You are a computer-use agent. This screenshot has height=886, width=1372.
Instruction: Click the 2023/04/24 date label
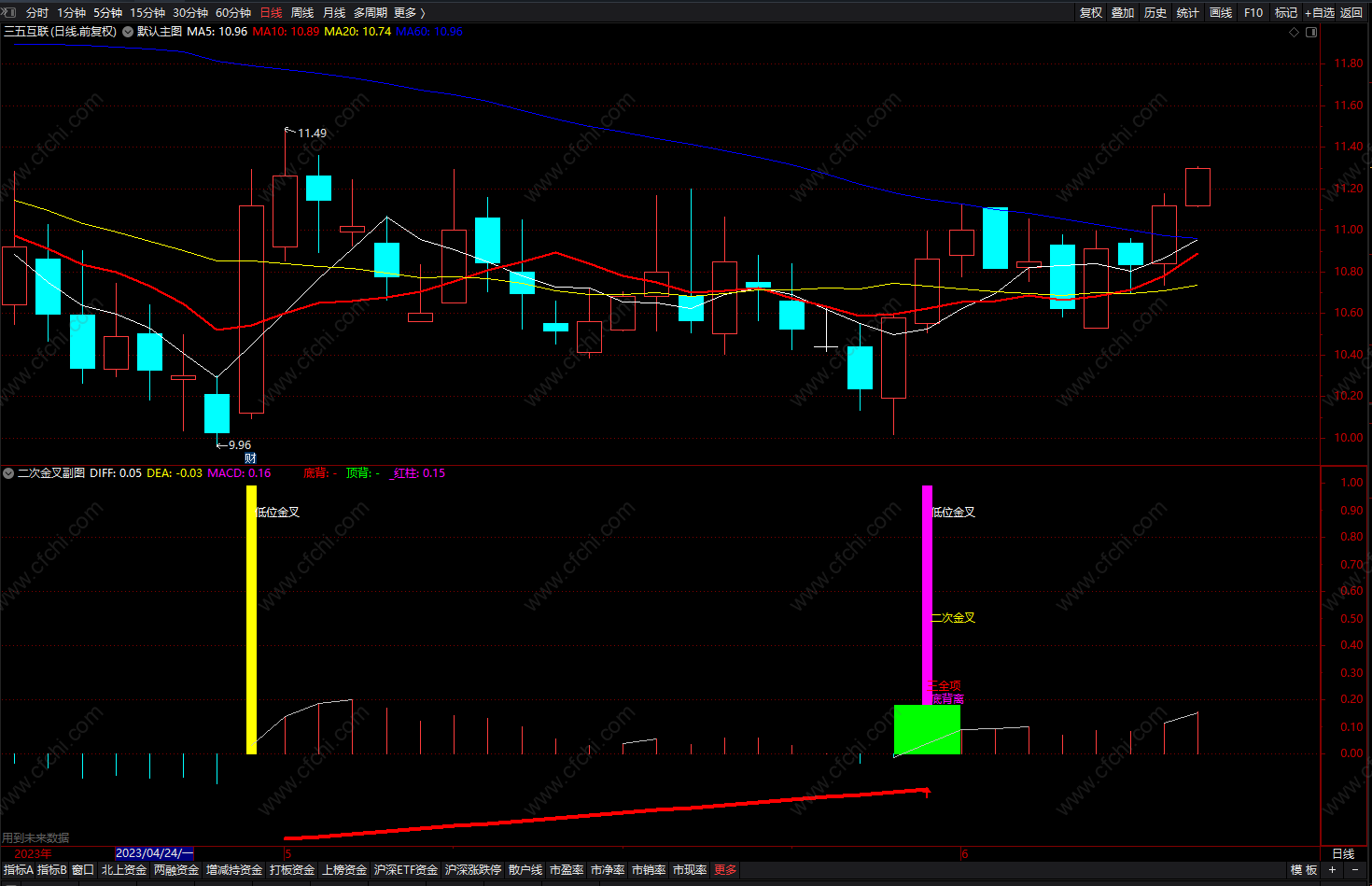pos(154,853)
